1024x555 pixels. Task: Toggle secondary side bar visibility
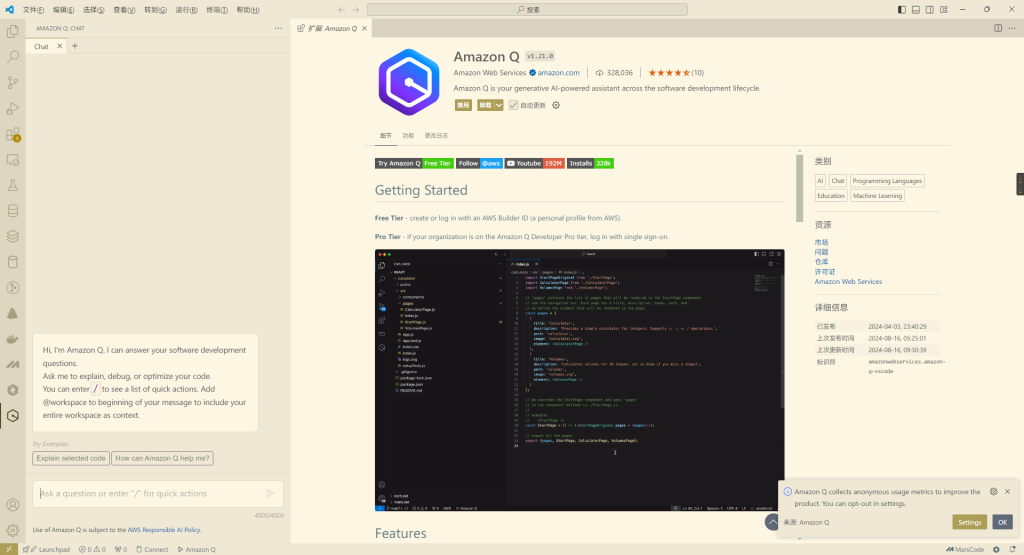929,10
